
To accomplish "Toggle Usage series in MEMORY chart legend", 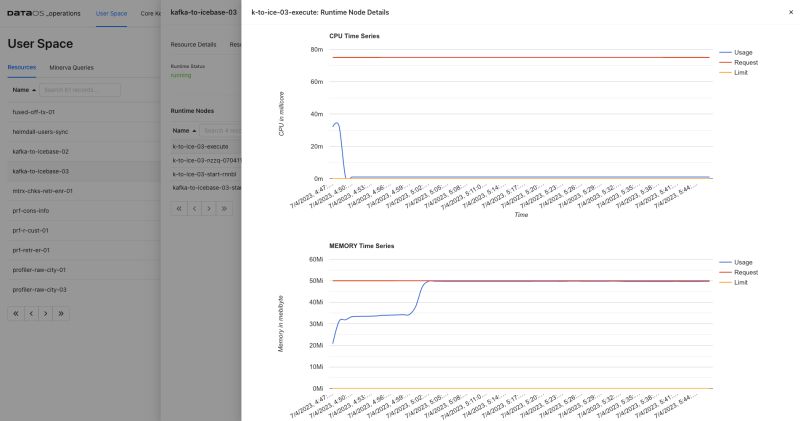I will [x=736, y=262].
